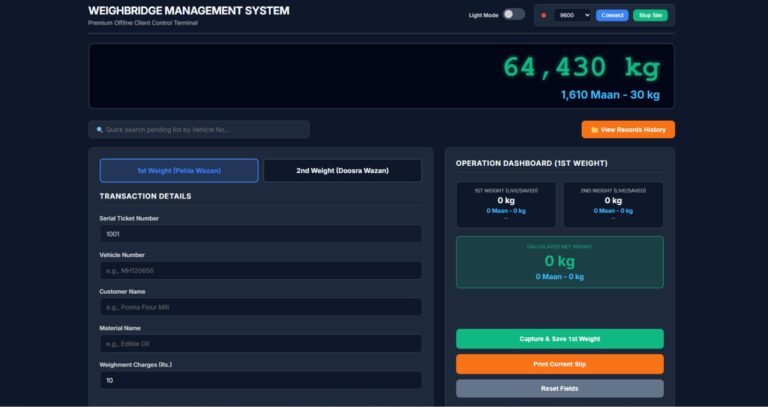Click the magnifier icon in the search box
768x407 pixels.
tap(99, 130)
